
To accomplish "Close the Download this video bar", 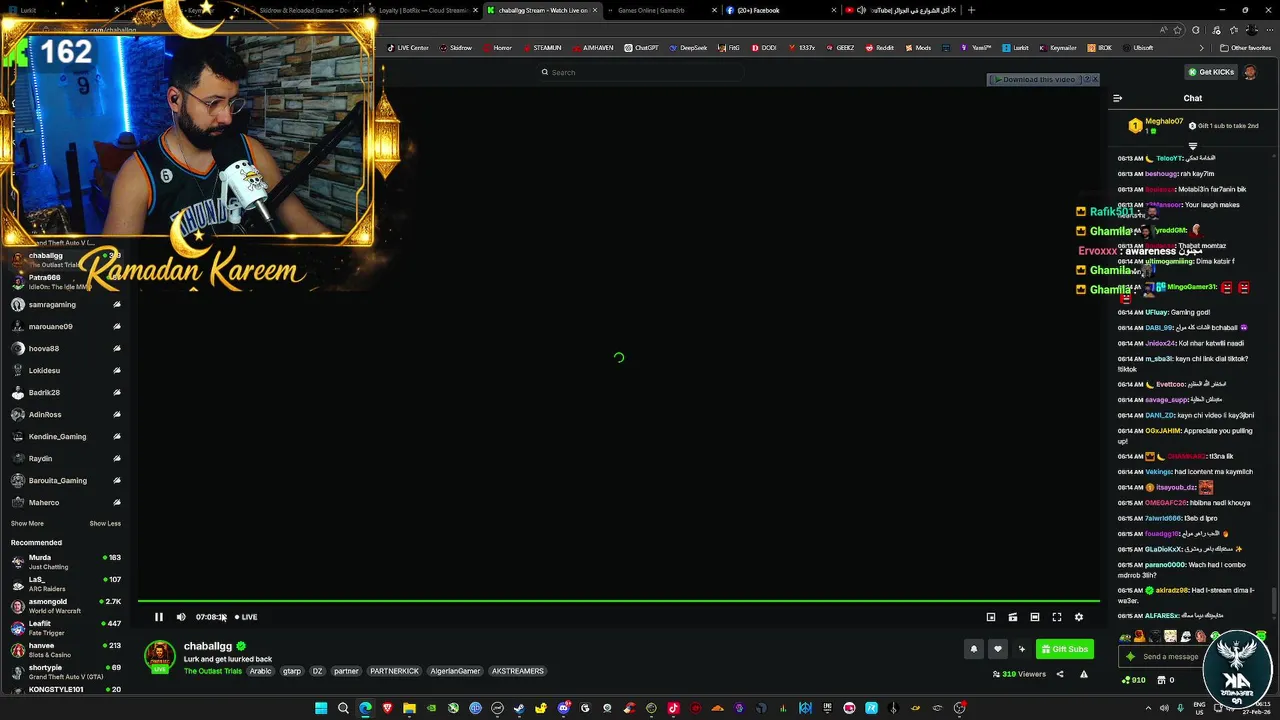I will click(x=1095, y=80).
